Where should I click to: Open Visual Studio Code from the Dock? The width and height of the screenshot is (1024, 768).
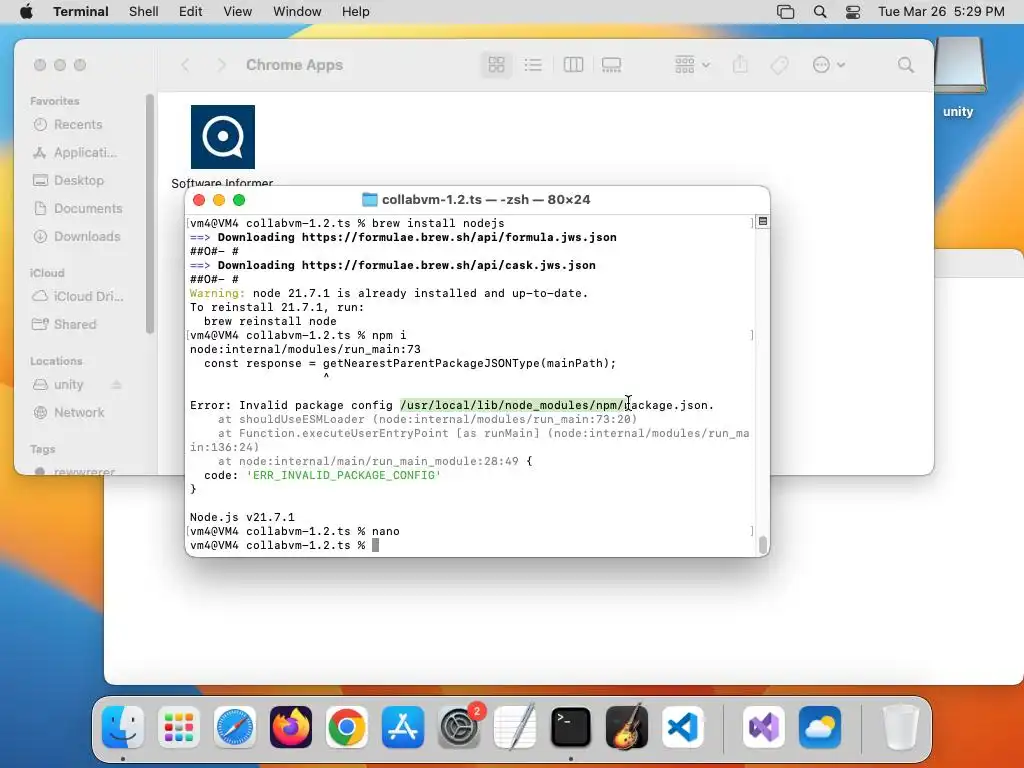pos(682,727)
